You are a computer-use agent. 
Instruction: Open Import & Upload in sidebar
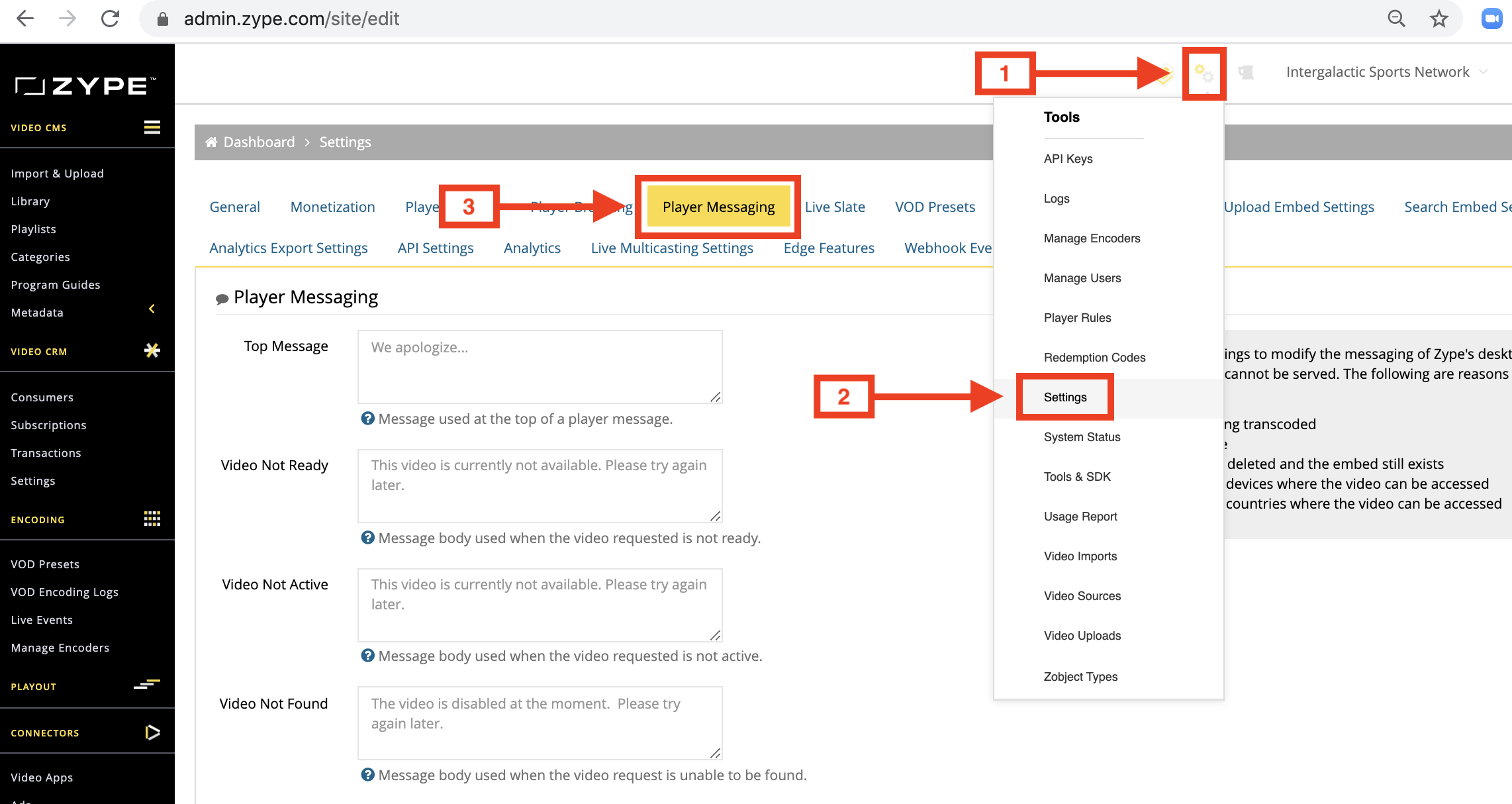pos(57,173)
